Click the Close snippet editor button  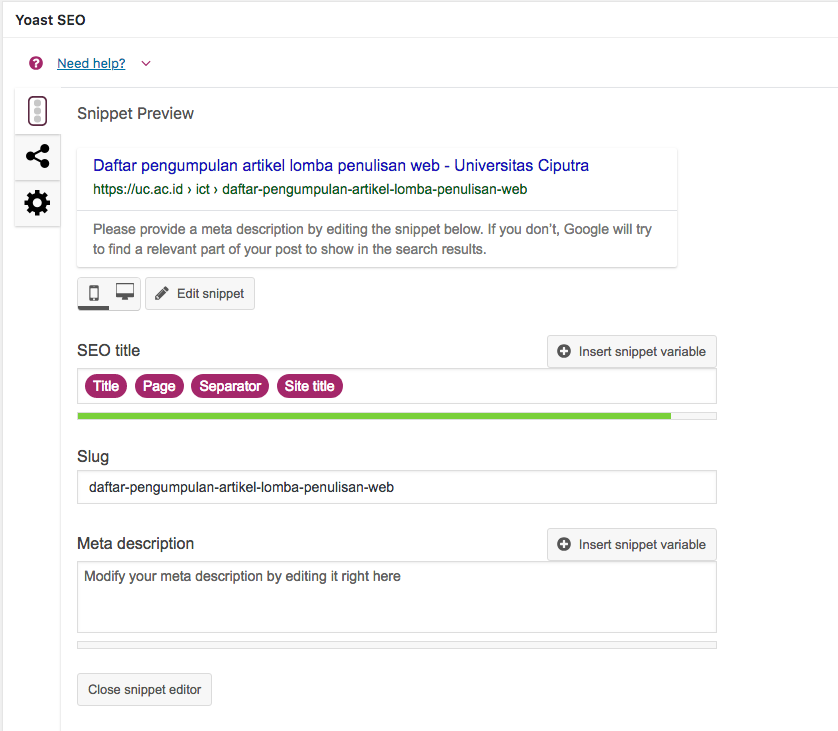[x=144, y=689]
